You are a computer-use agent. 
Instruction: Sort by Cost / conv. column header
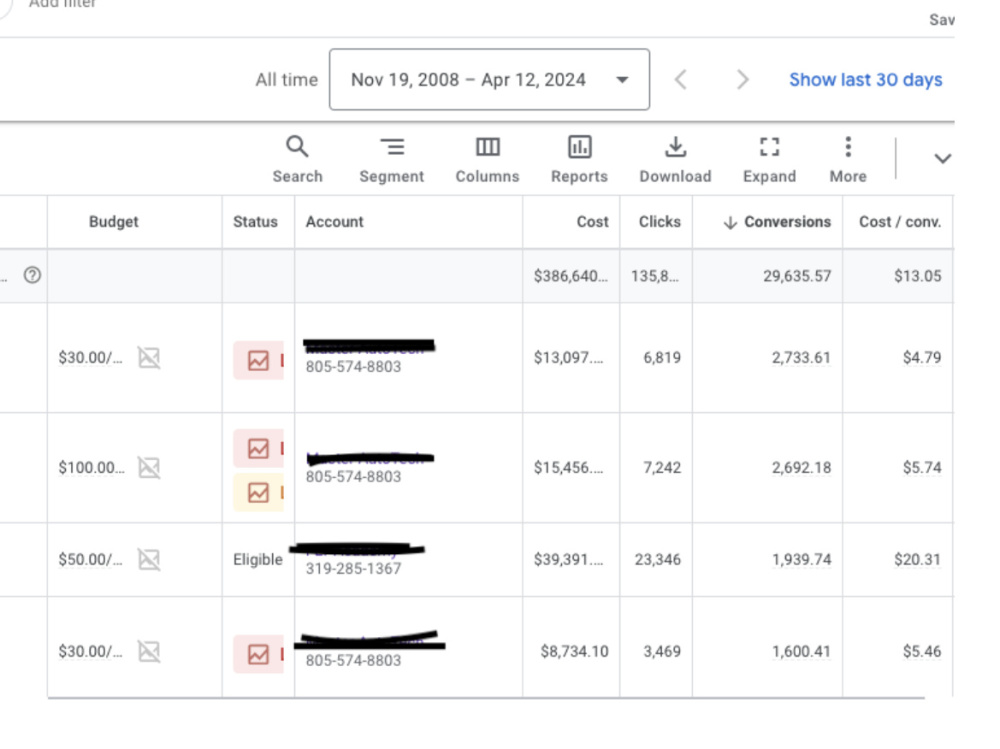tap(900, 222)
